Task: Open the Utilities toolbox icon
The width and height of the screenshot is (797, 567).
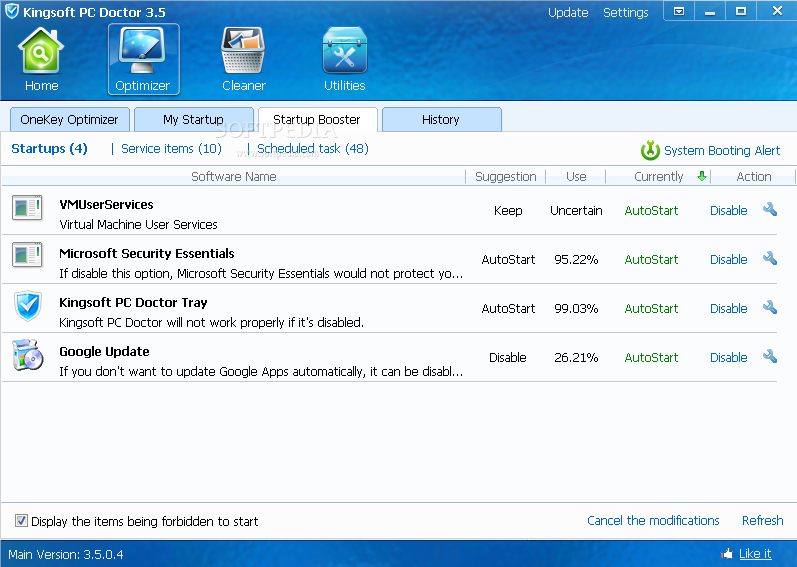Action: (x=345, y=52)
